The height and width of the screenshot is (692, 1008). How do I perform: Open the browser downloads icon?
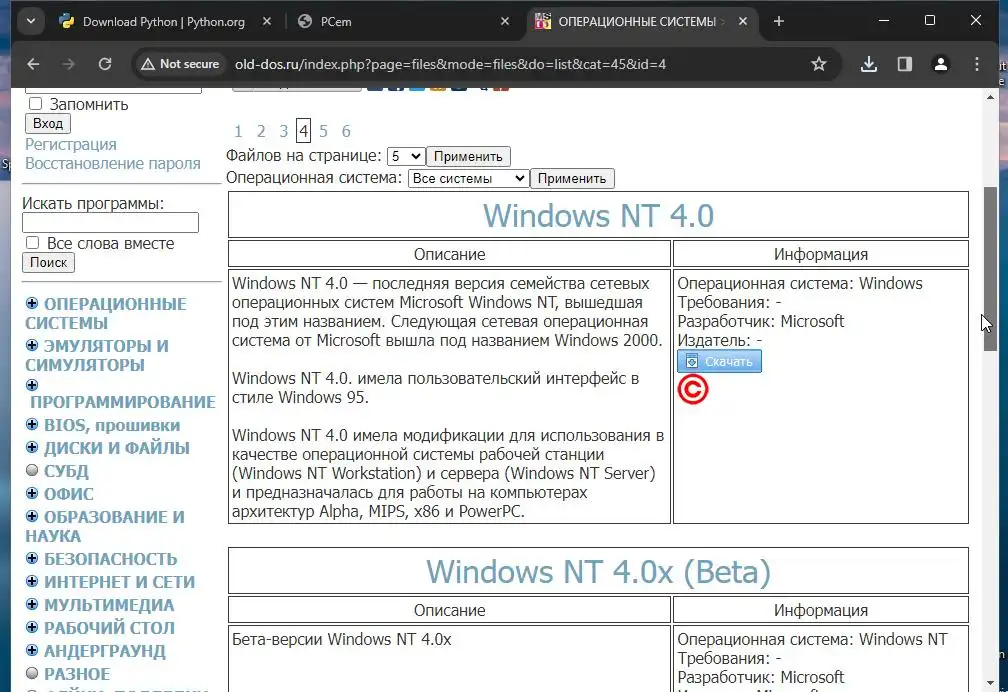868,64
